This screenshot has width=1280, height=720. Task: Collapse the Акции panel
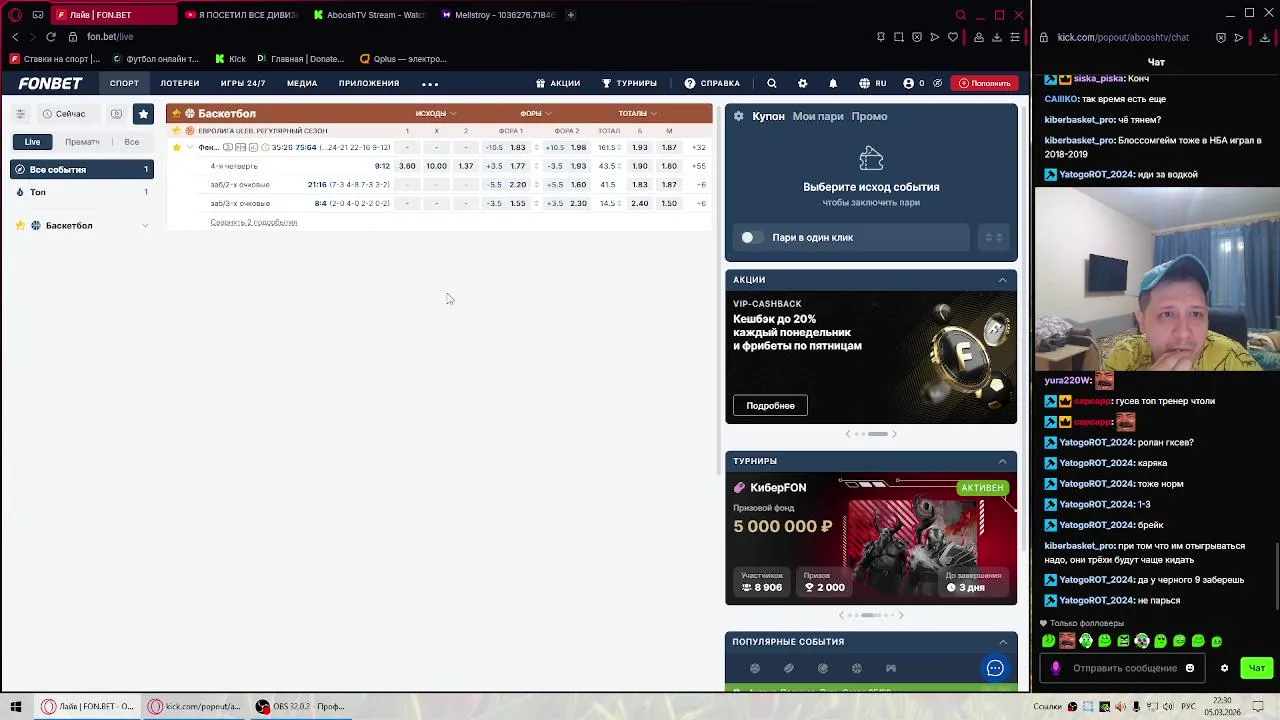tap(1002, 280)
